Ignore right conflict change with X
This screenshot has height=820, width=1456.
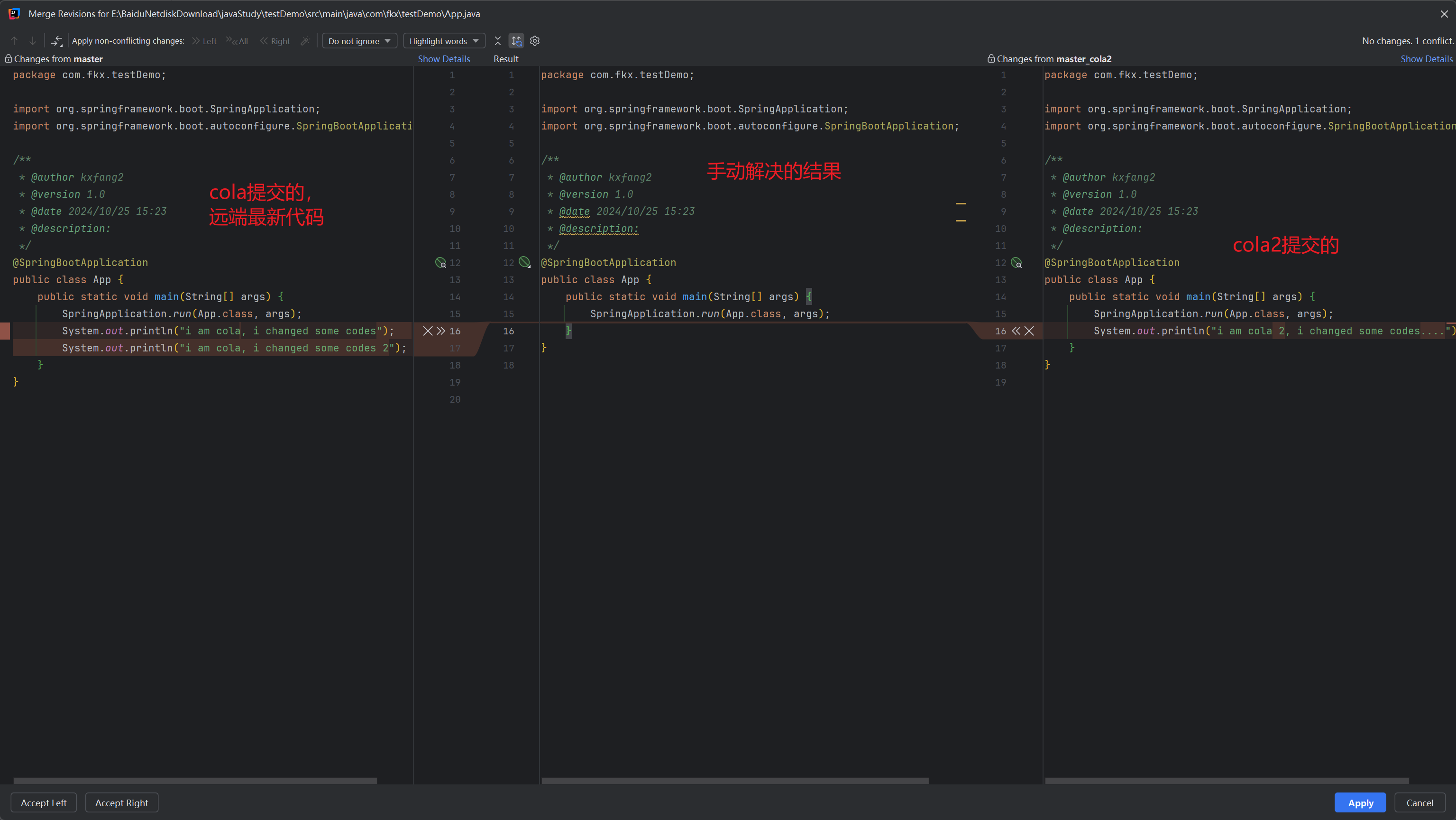[x=1029, y=331]
